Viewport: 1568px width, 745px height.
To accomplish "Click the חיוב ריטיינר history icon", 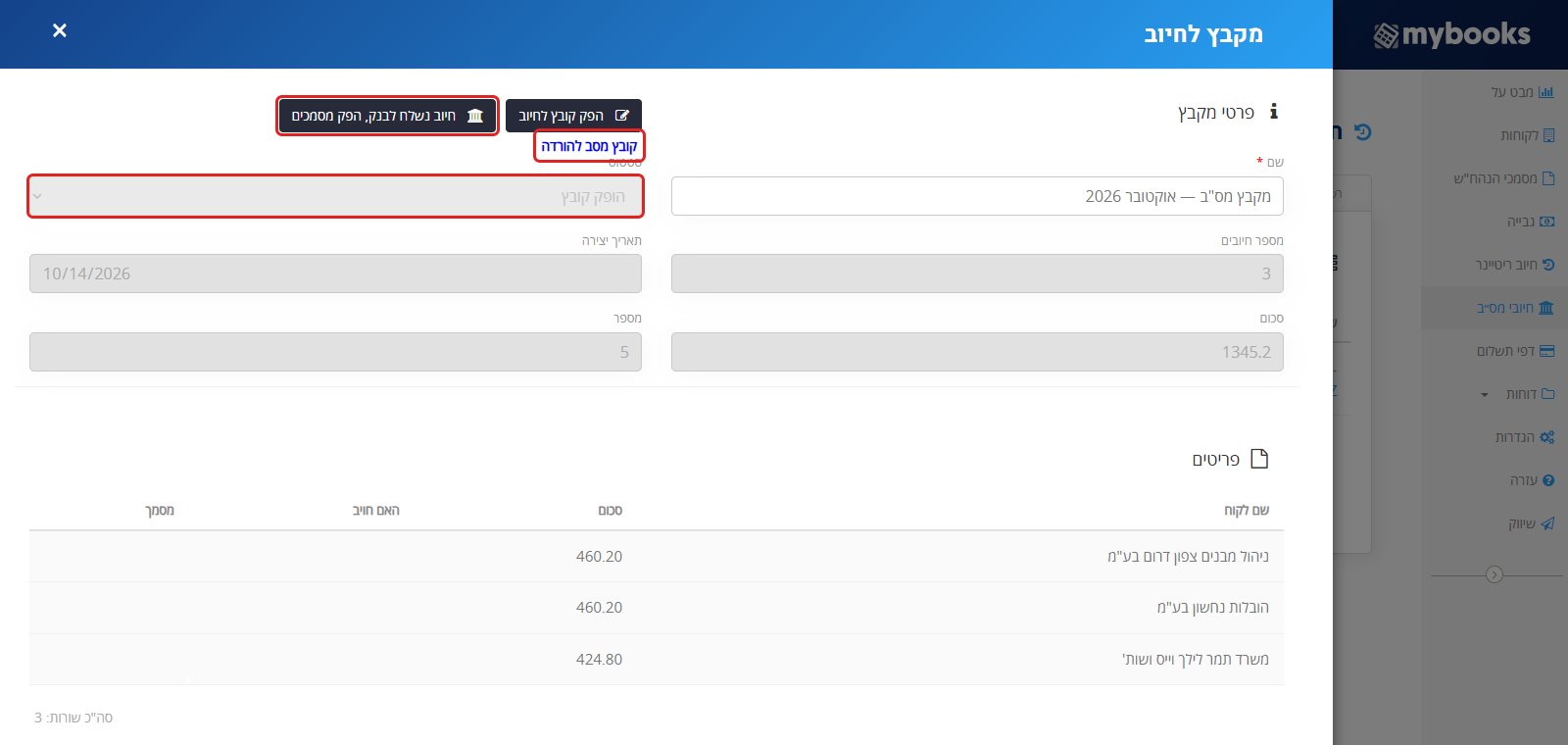I will pyautogui.click(x=1548, y=265).
